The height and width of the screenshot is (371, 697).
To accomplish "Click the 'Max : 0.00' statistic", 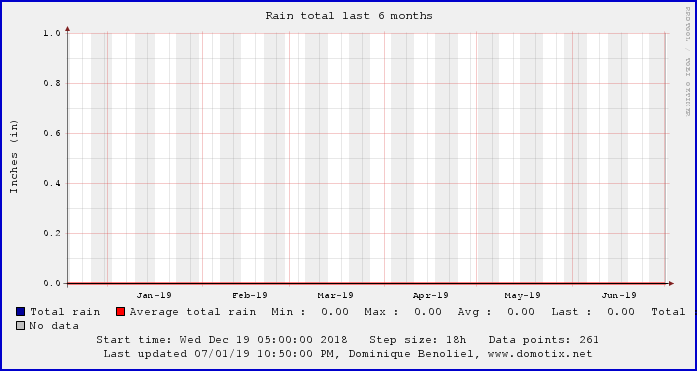I will pyautogui.click(x=403, y=312).
